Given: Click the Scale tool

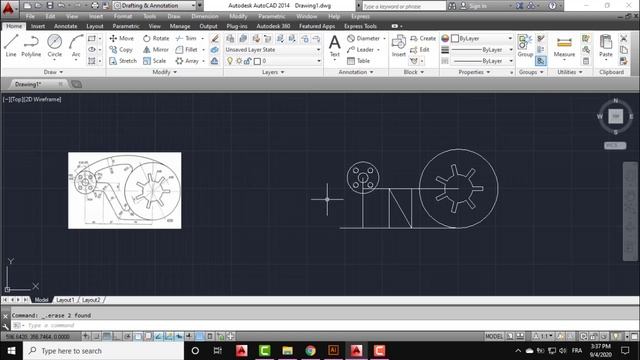Looking at the screenshot, I should 155,61.
